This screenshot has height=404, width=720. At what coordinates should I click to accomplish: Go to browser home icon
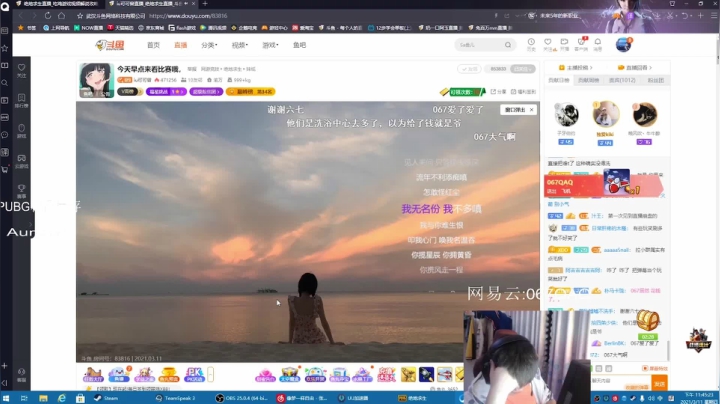point(62,16)
